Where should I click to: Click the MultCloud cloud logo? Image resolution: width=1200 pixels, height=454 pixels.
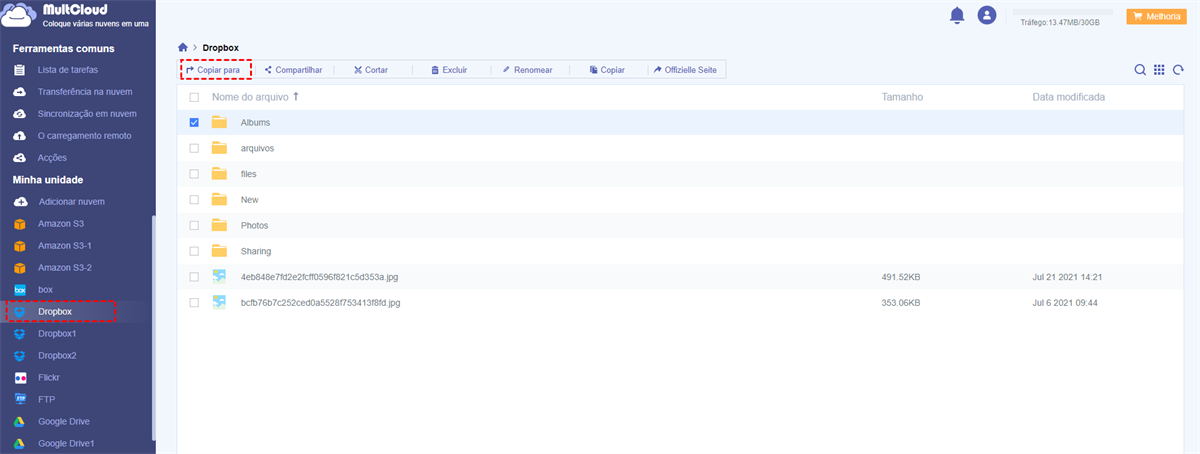coord(19,17)
